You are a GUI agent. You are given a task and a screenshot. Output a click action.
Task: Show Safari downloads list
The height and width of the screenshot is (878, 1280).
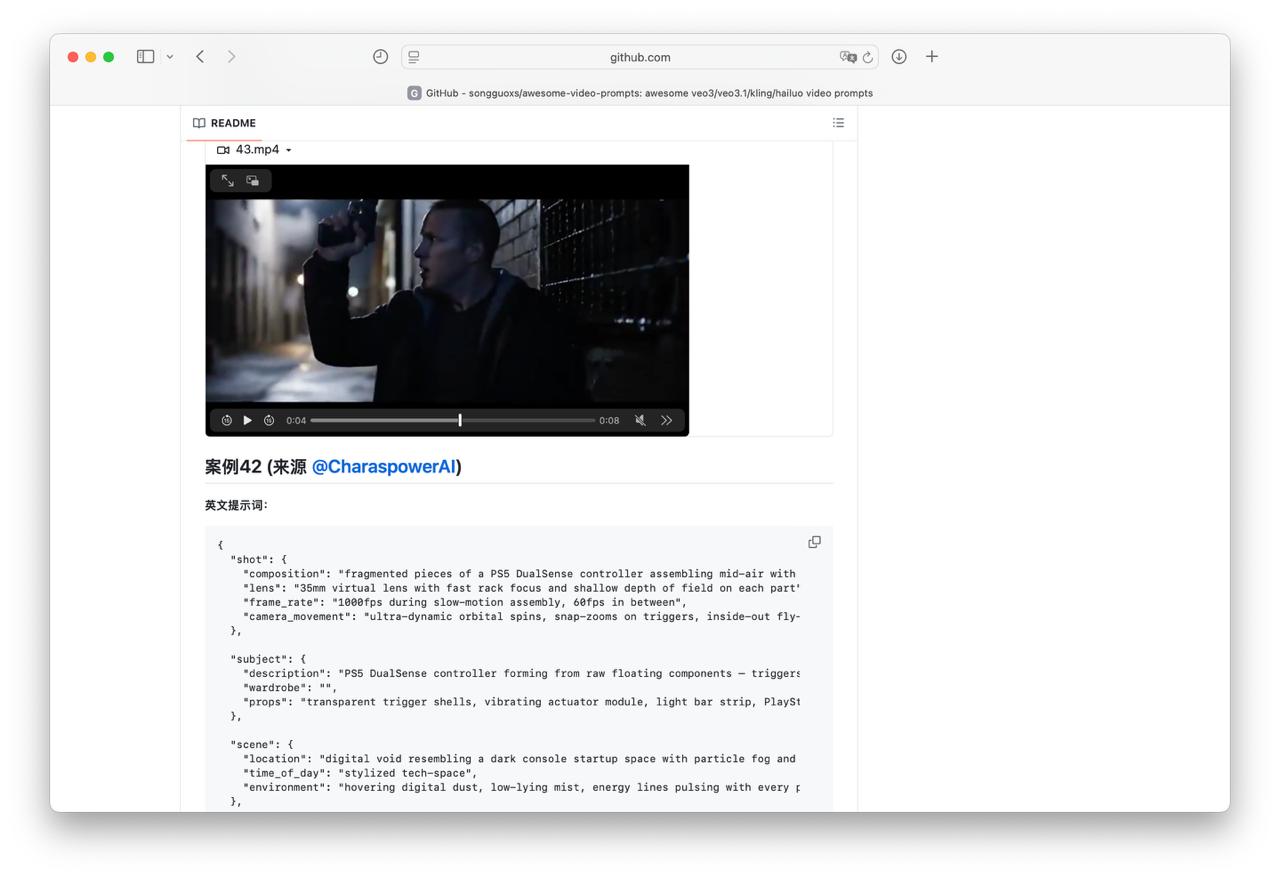[x=899, y=57]
